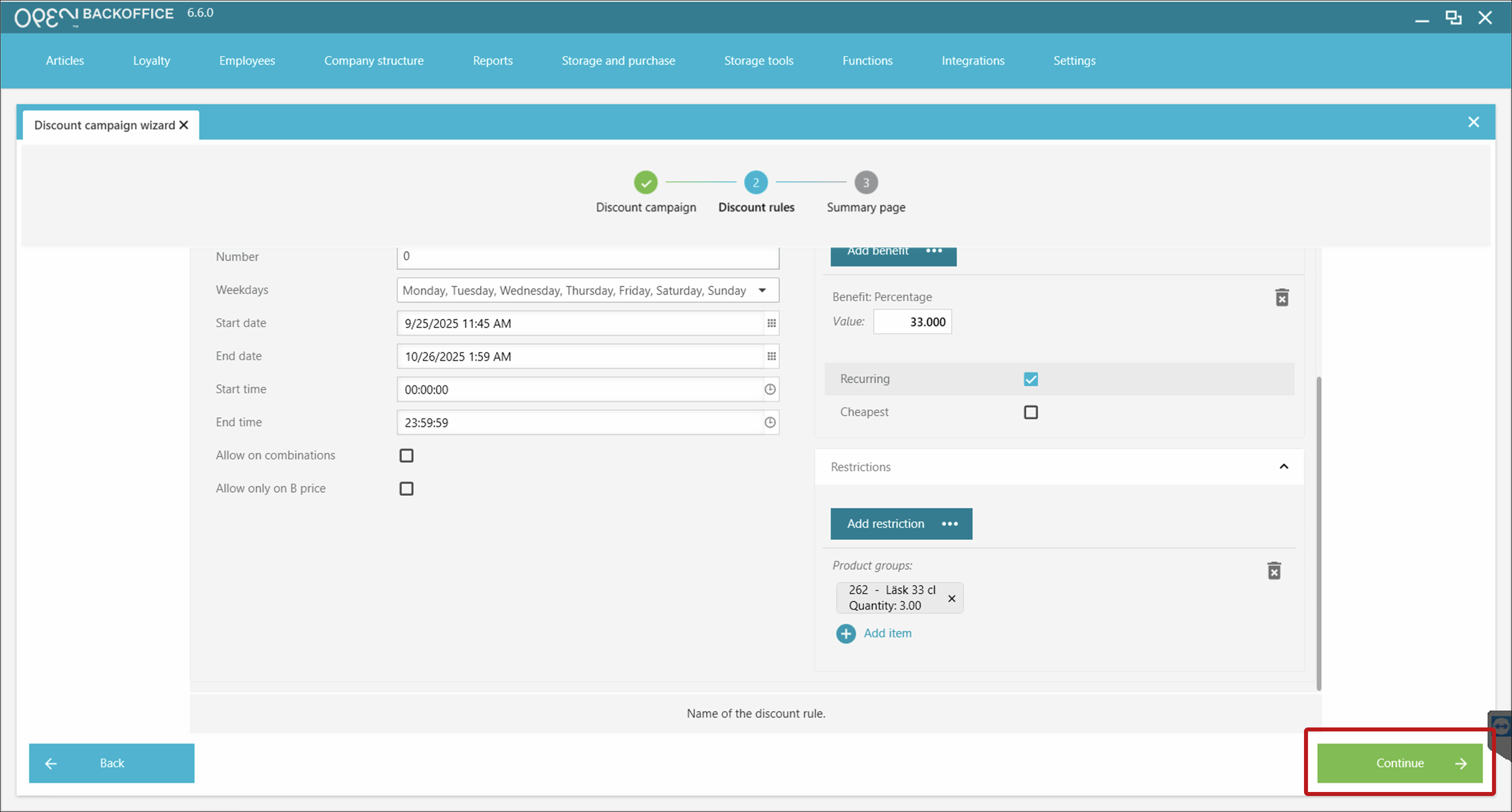Viewport: 1512px width, 812px height.
Task: Open Add restriction options menu
Action: (949, 524)
